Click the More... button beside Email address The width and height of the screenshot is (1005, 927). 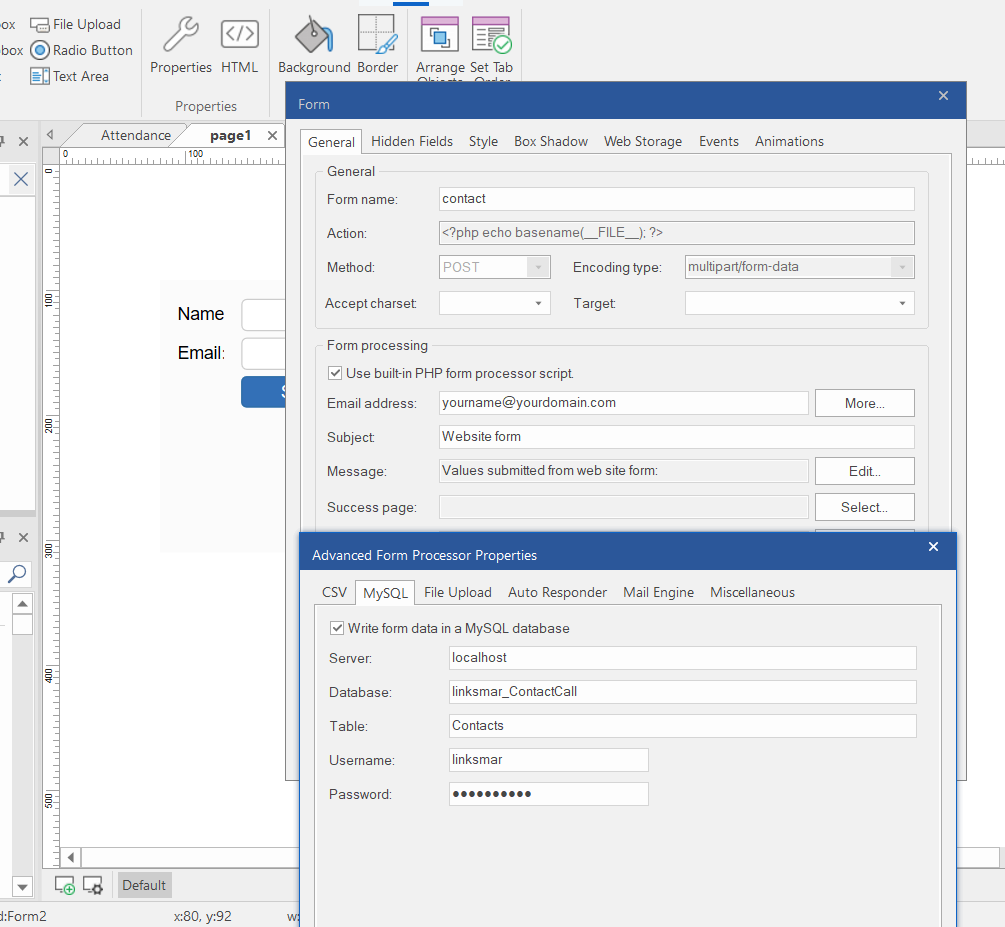click(864, 403)
